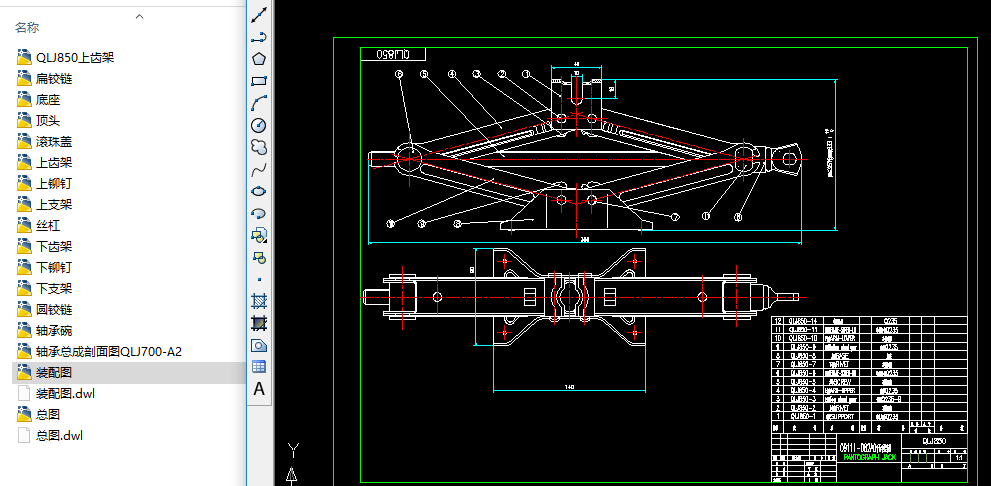Click the blank file icon beside 总图.dwl

(x=24, y=435)
